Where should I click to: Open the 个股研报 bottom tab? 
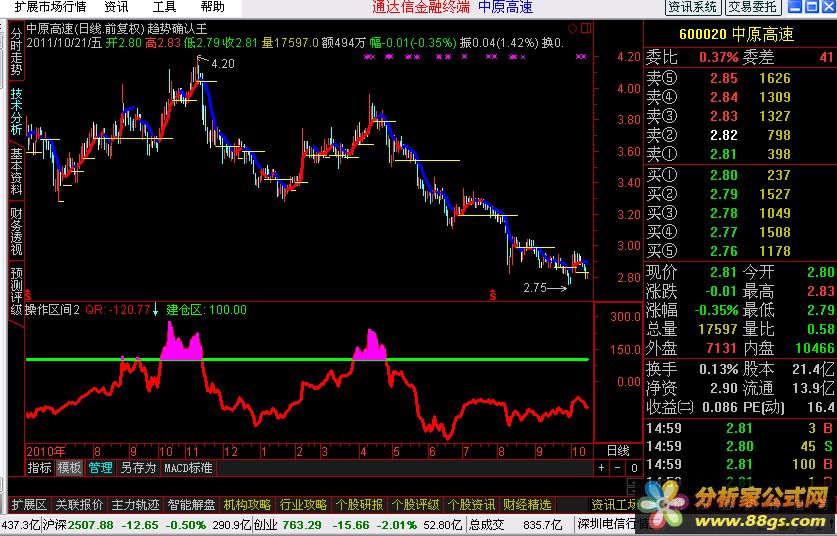(360, 505)
